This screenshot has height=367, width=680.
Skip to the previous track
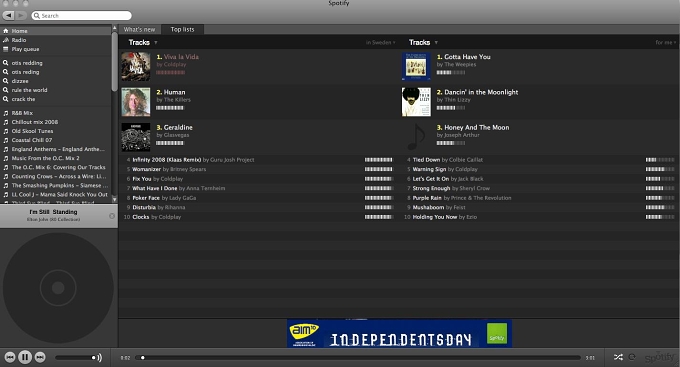coord(10,357)
